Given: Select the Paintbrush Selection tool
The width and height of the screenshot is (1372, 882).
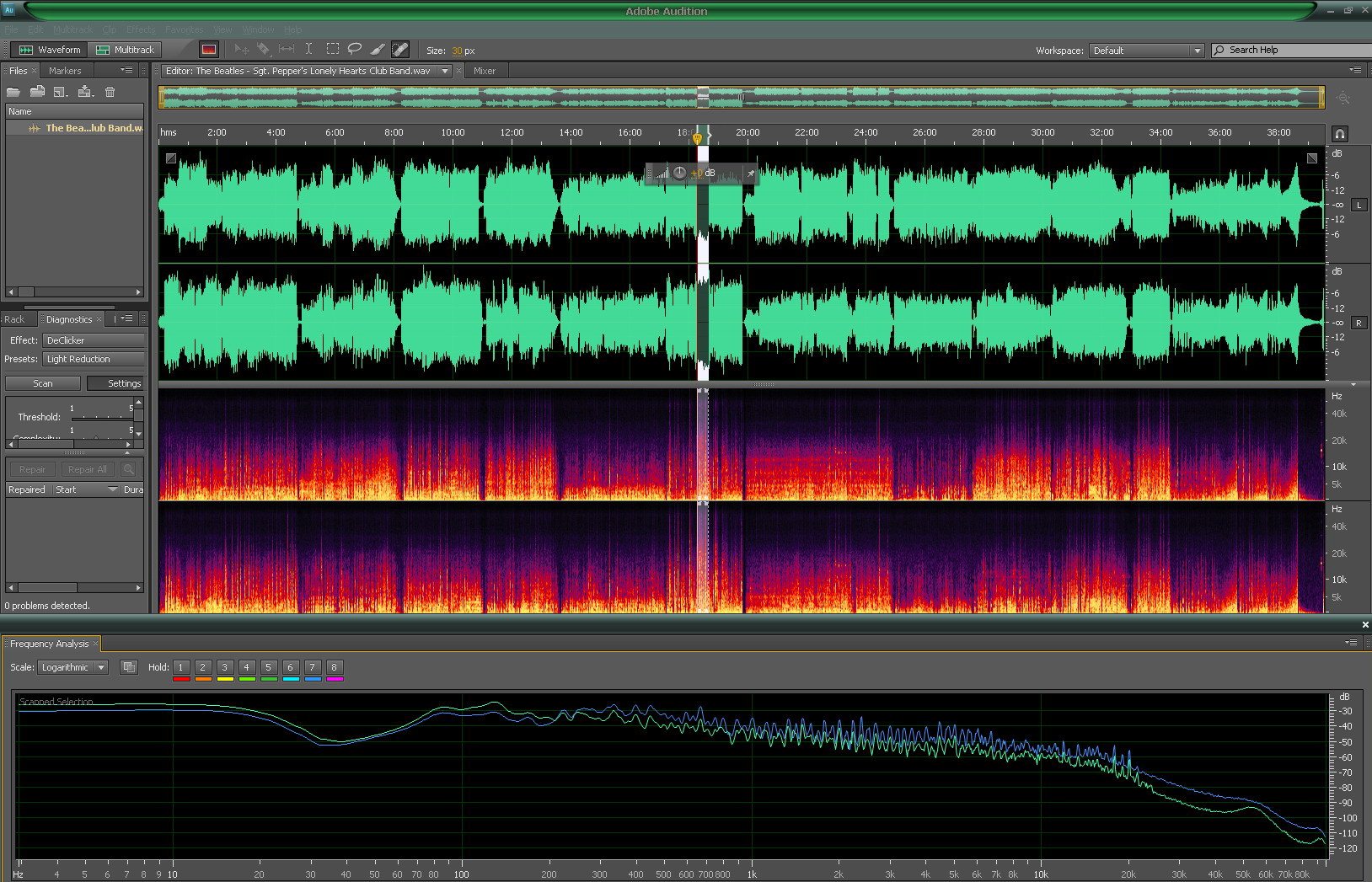Looking at the screenshot, I should point(378,50).
